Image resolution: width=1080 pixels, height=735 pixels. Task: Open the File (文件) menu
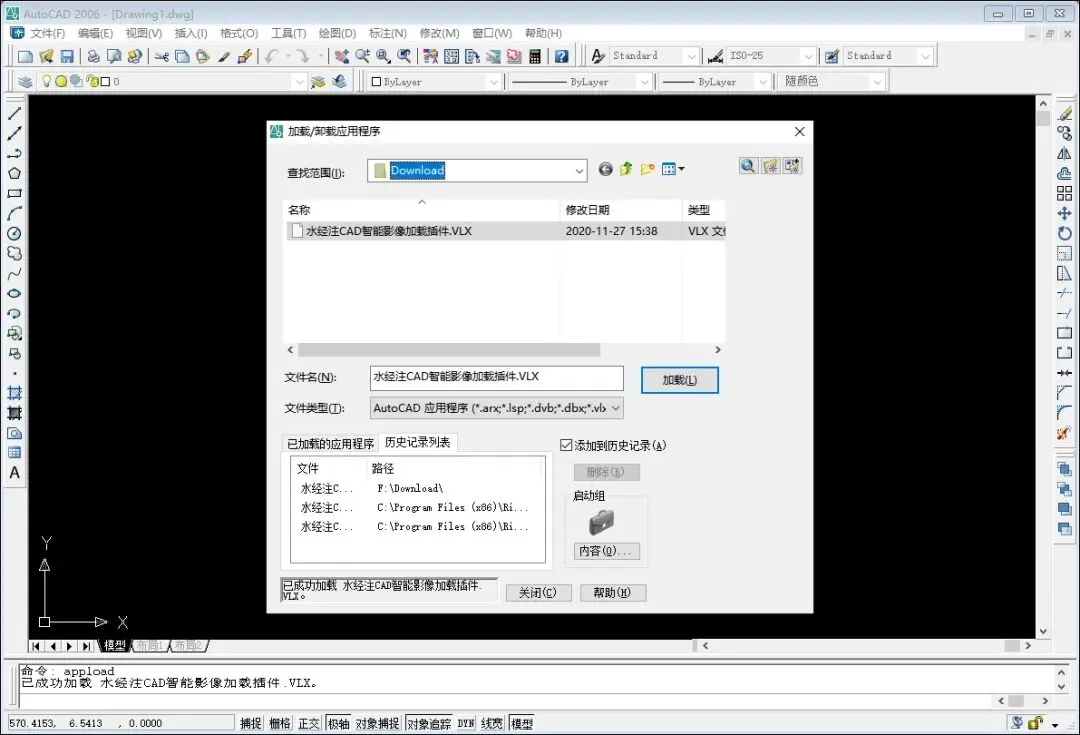coord(47,33)
